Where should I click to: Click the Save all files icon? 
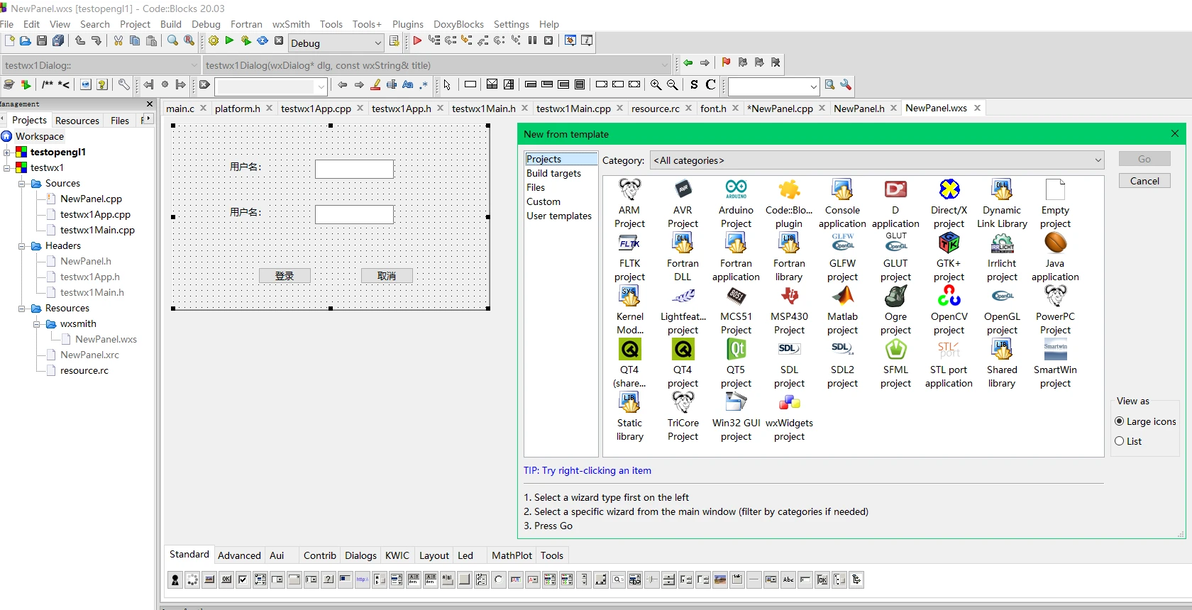[58, 41]
